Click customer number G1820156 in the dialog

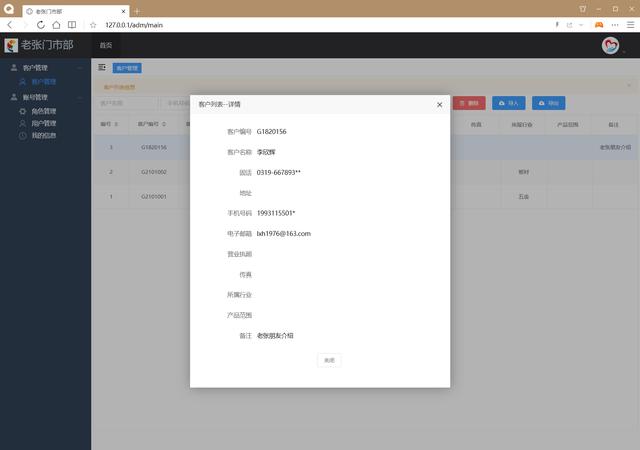[271, 131]
